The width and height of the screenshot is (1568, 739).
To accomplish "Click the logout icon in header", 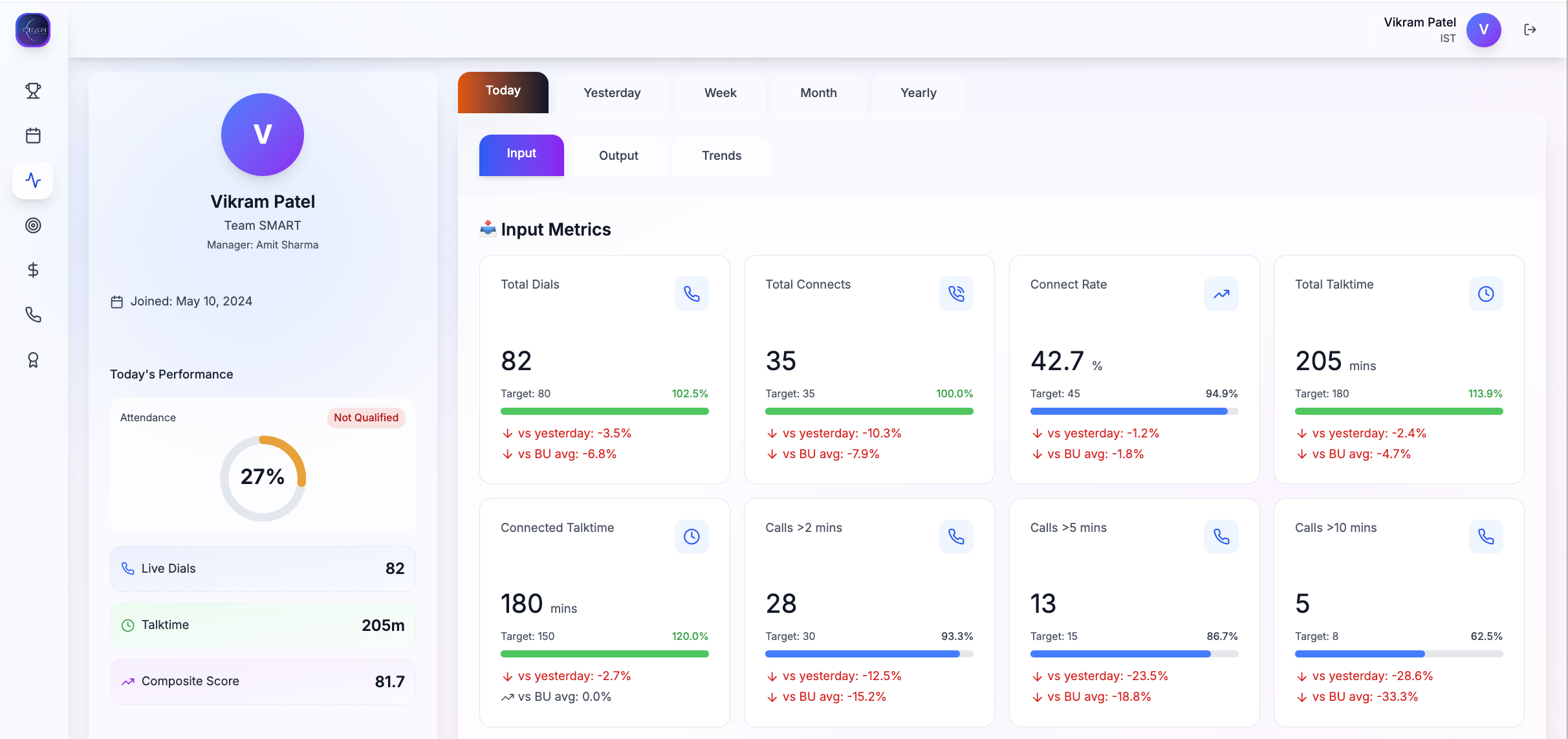I will [x=1530, y=30].
